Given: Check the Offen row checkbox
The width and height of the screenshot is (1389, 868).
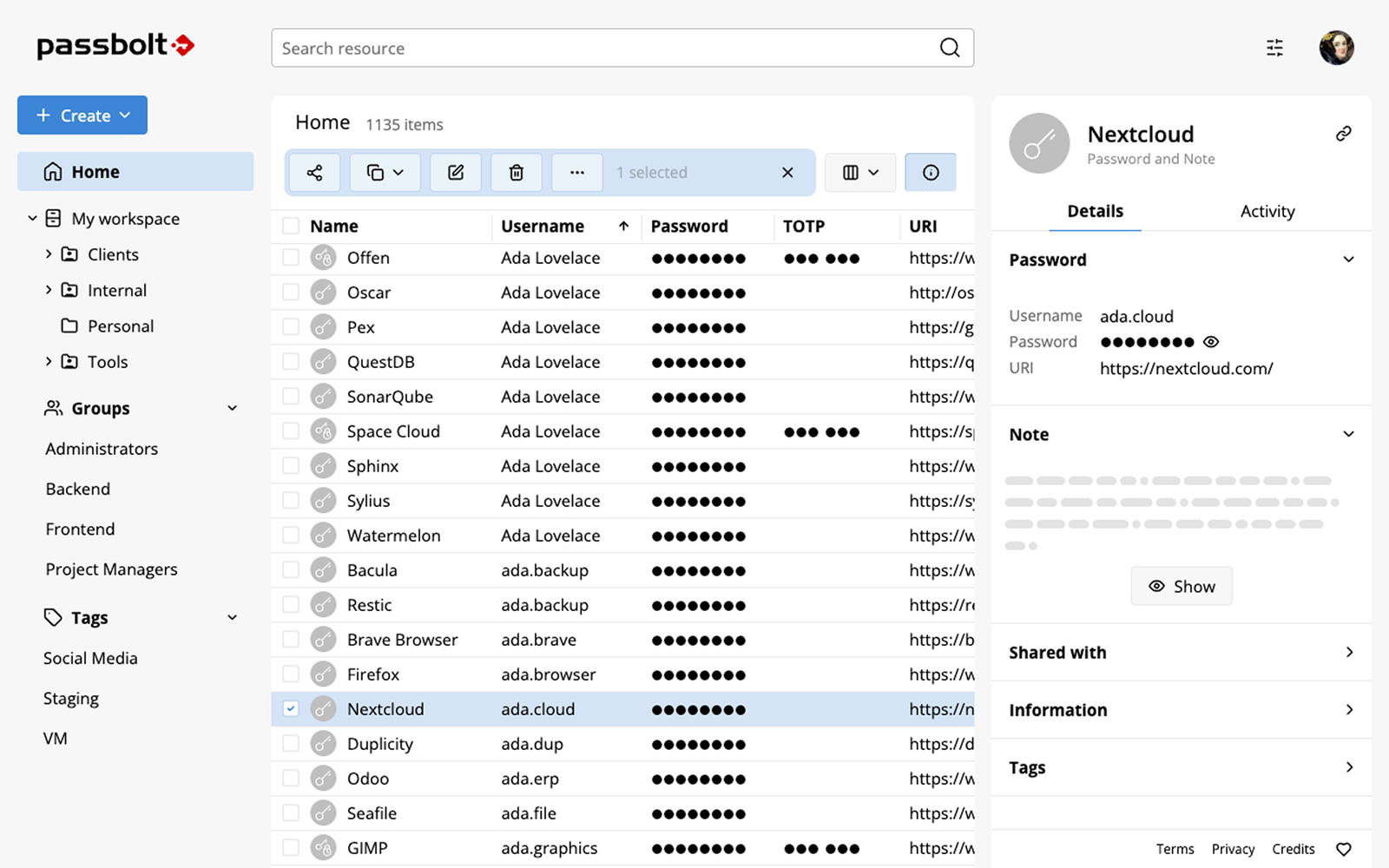Looking at the screenshot, I should click(291, 257).
